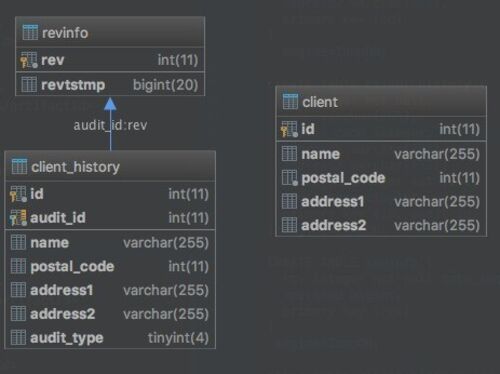Select postal_code column in client table
This screenshot has height=374, width=500.
[x=343, y=178]
